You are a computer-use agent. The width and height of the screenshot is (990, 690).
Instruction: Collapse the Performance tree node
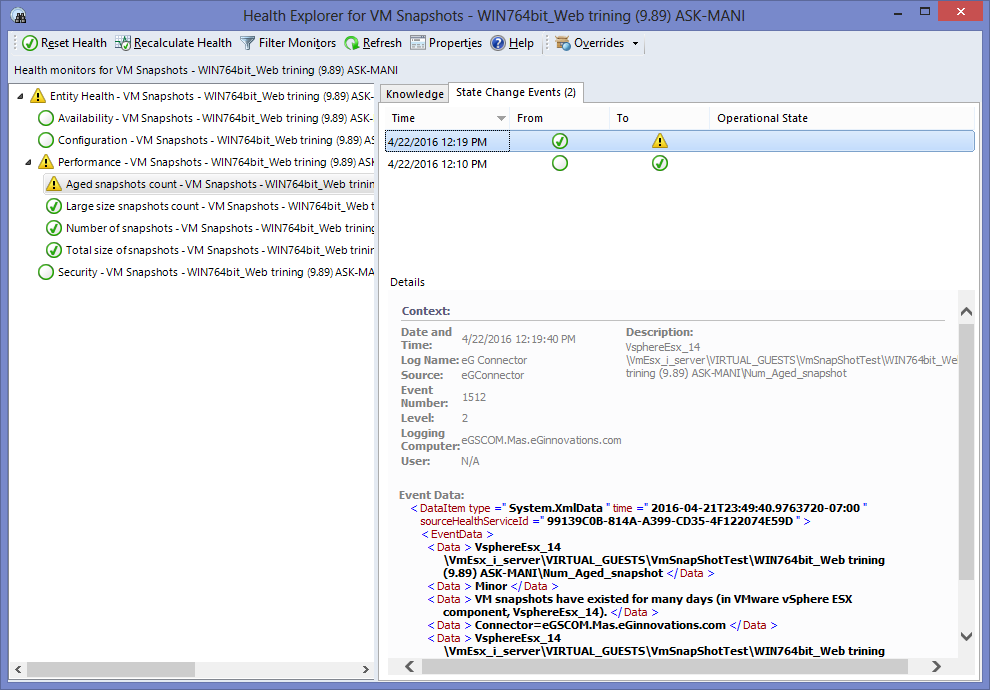click(28, 163)
